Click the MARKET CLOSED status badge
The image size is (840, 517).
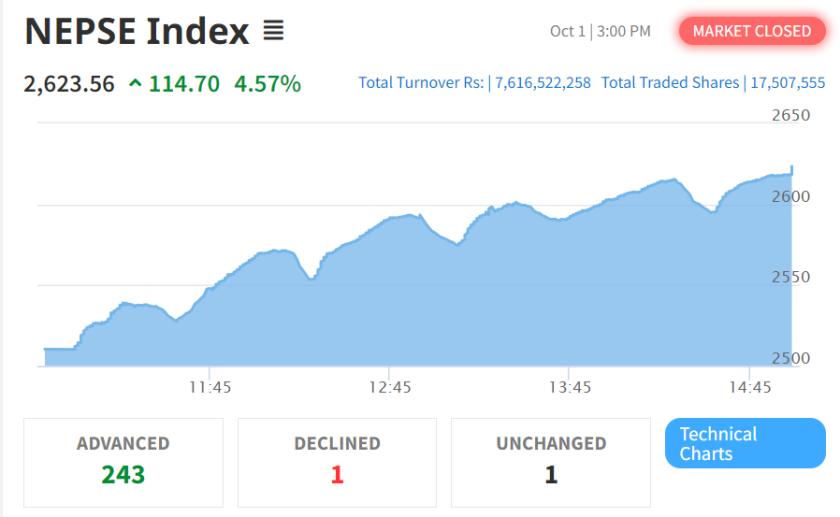751,31
